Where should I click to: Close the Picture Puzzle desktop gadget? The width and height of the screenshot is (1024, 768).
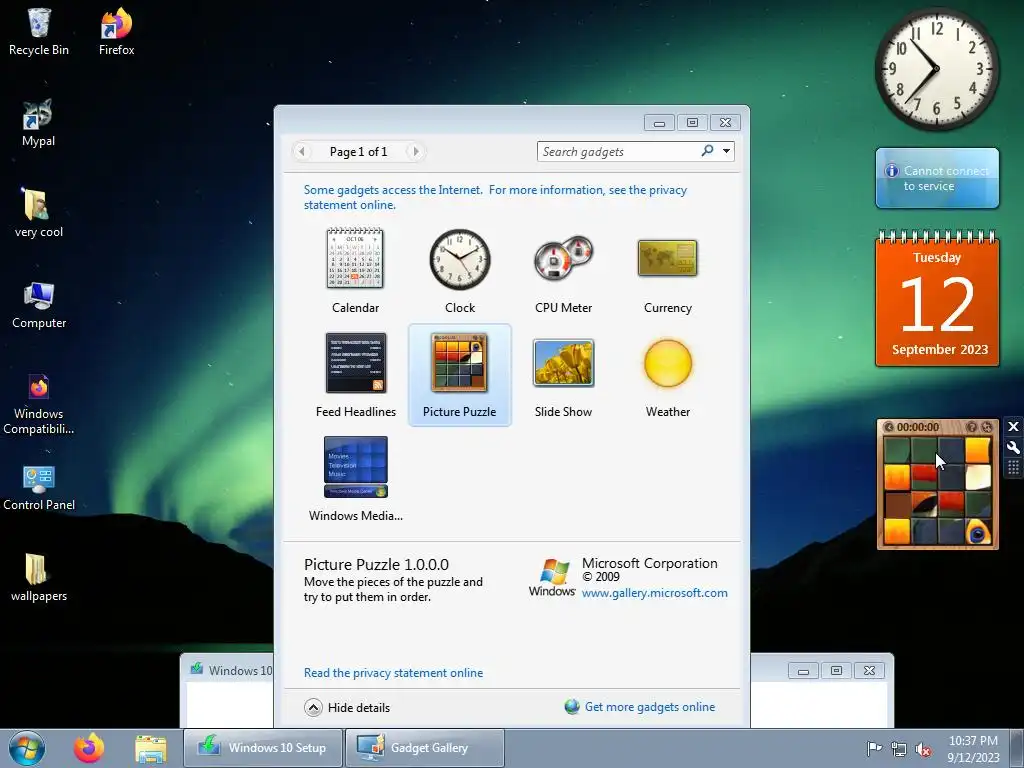pyautogui.click(x=1013, y=426)
